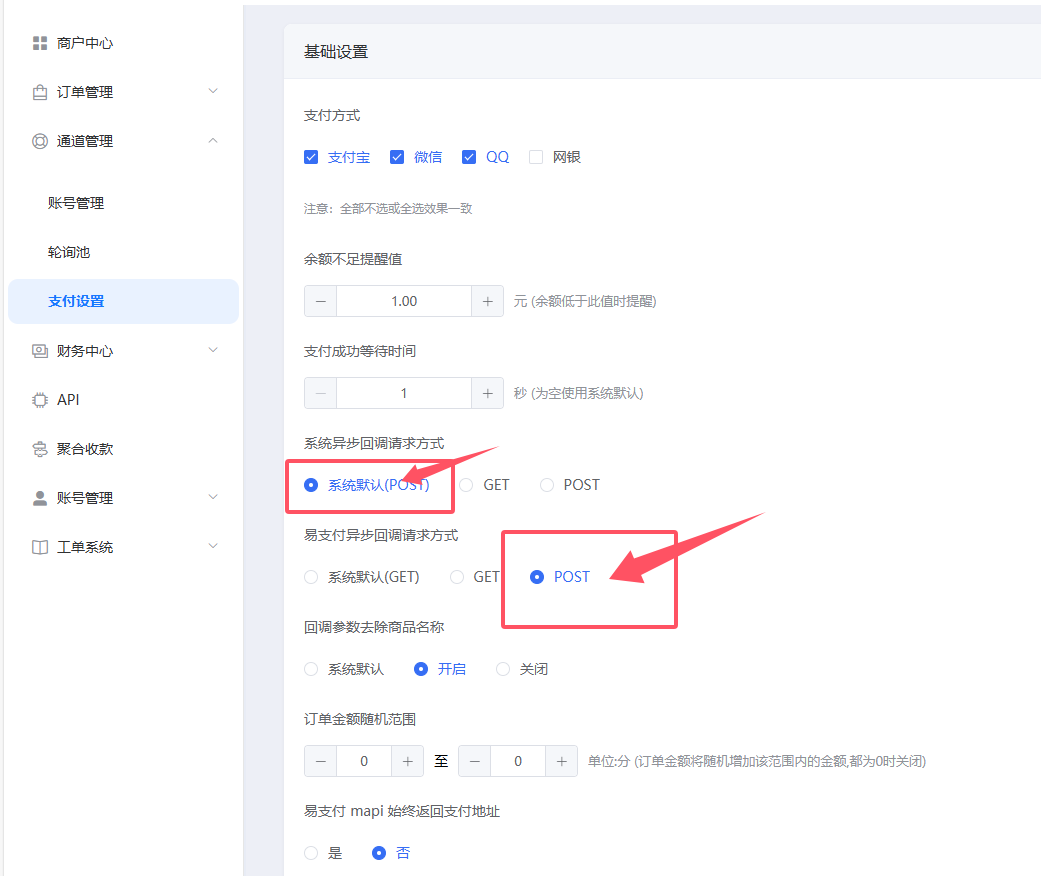Viewport: 1041px width, 876px height.
Task: Navigate to 支付设置 in the sidebar
Action: [74, 301]
